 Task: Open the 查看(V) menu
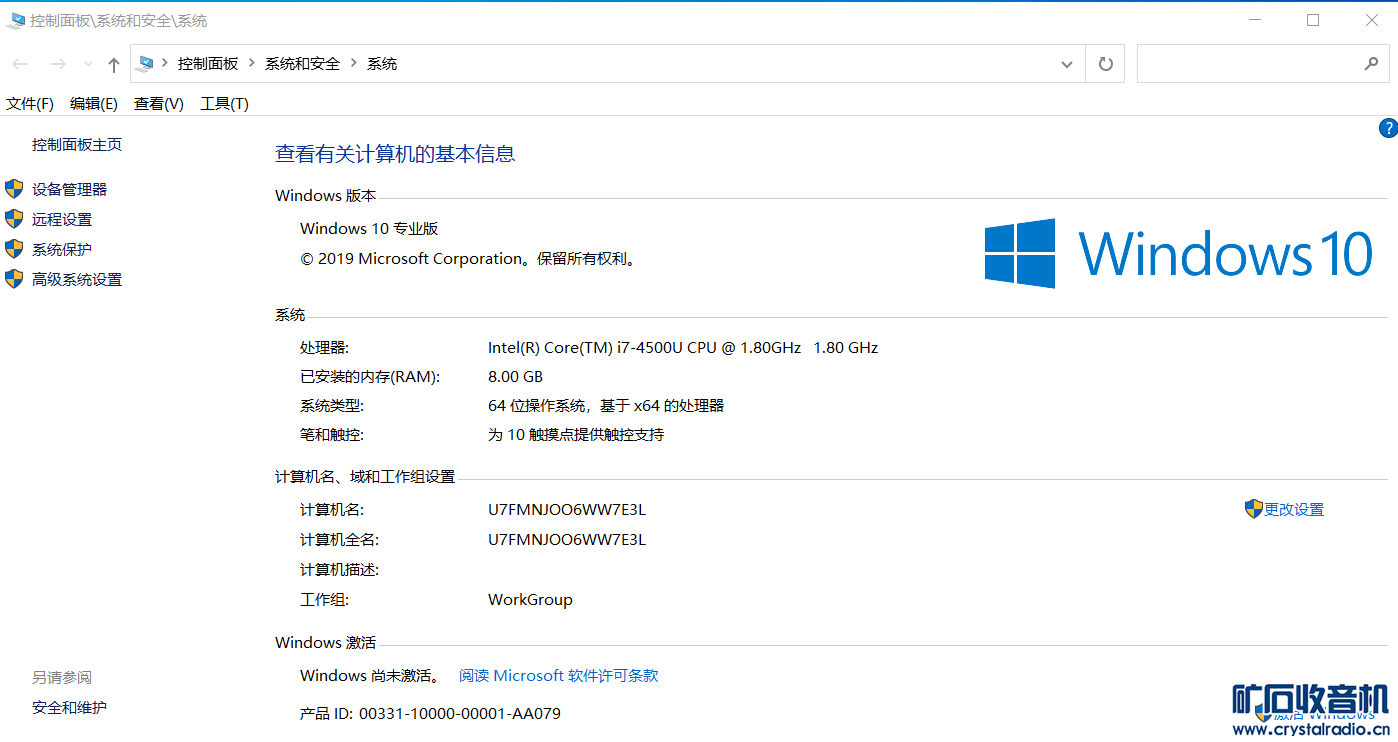[159, 104]
